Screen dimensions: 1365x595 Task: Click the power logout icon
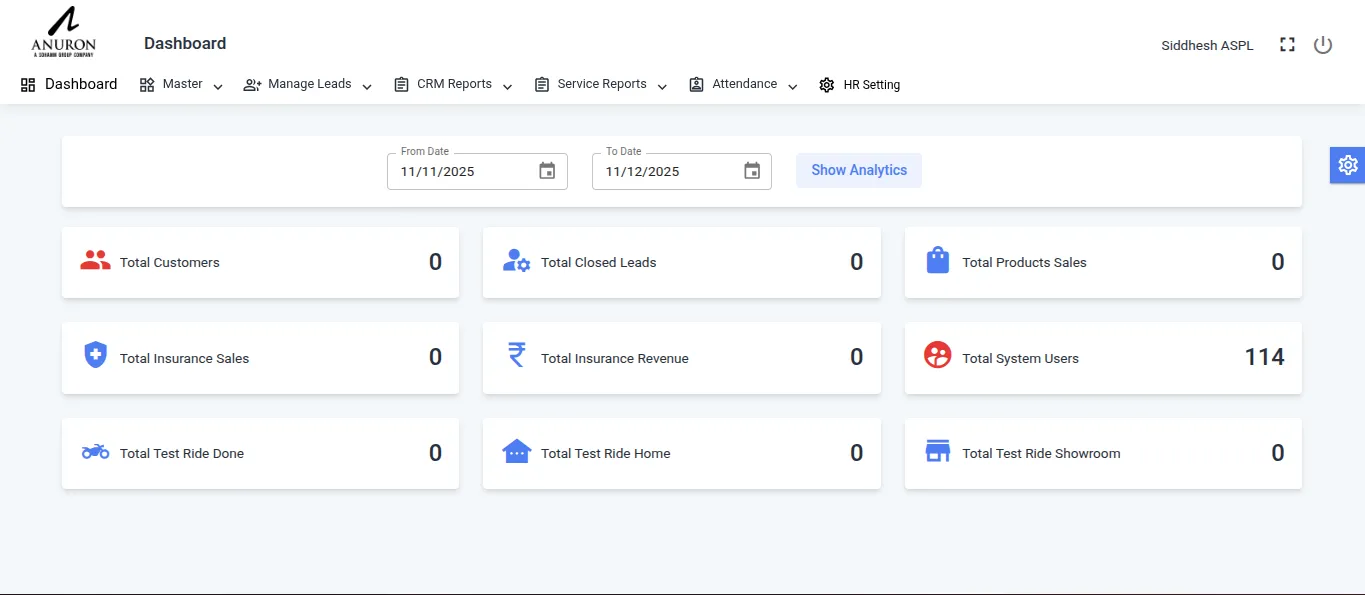click(1322, 44)
